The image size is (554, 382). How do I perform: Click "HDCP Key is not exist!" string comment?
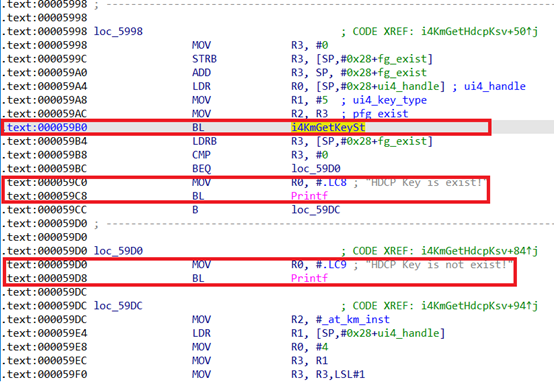pos(439,265)
